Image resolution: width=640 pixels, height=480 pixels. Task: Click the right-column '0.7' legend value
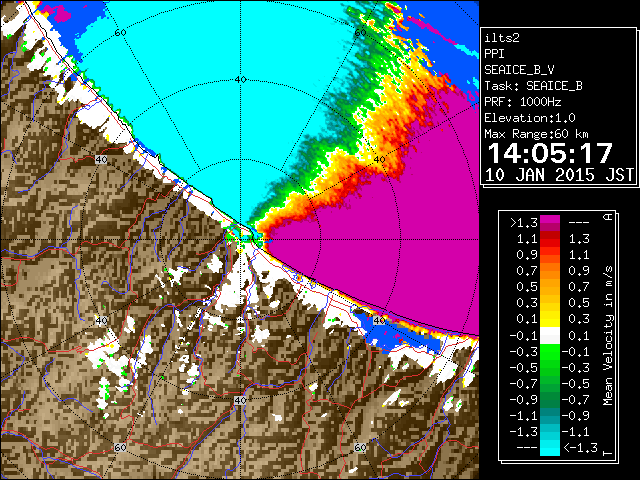pyautogui.click(x=579, y=287)
